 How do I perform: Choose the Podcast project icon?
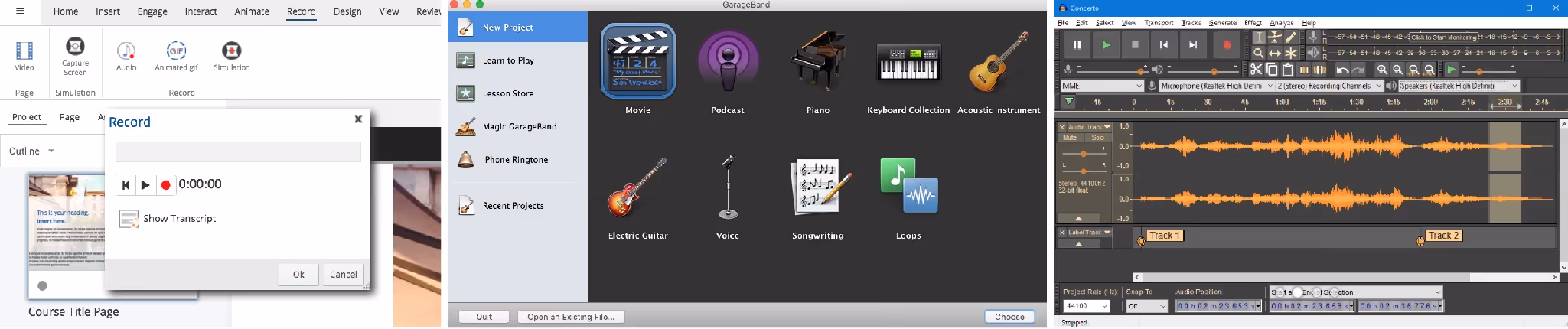728,61
